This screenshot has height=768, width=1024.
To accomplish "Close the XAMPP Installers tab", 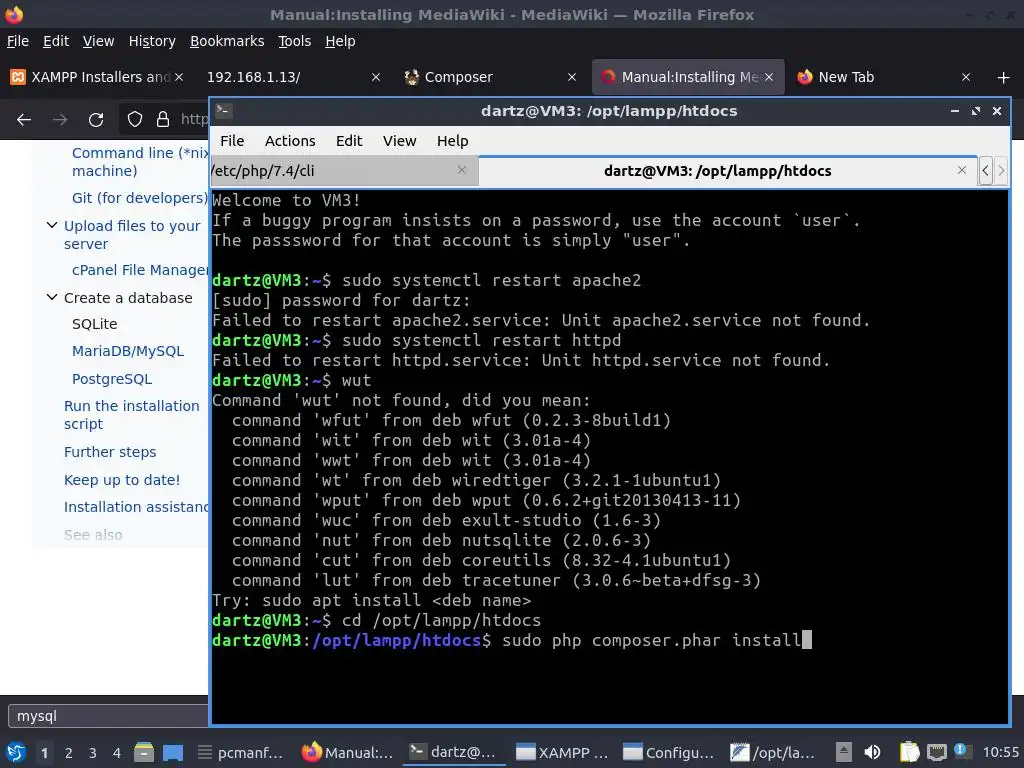I will point(179,77).
